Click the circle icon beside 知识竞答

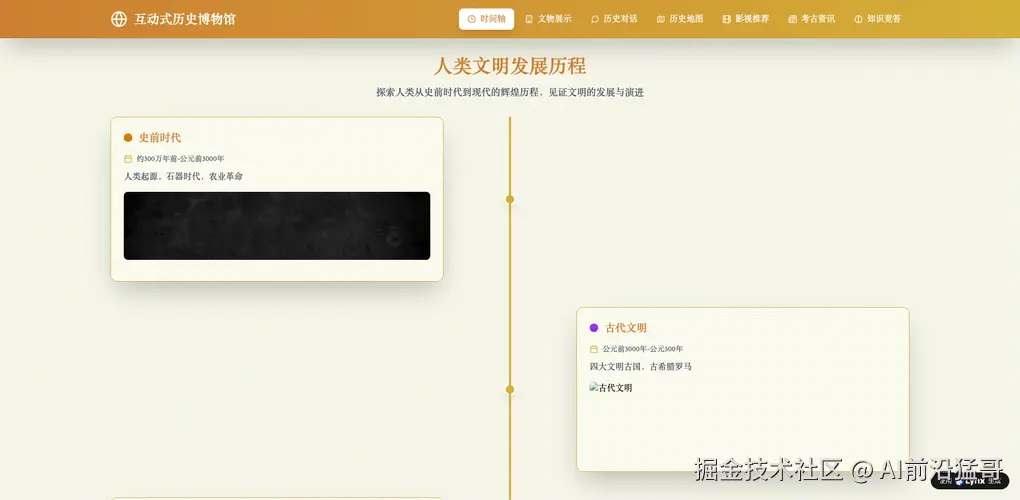[x=858, y=19]
